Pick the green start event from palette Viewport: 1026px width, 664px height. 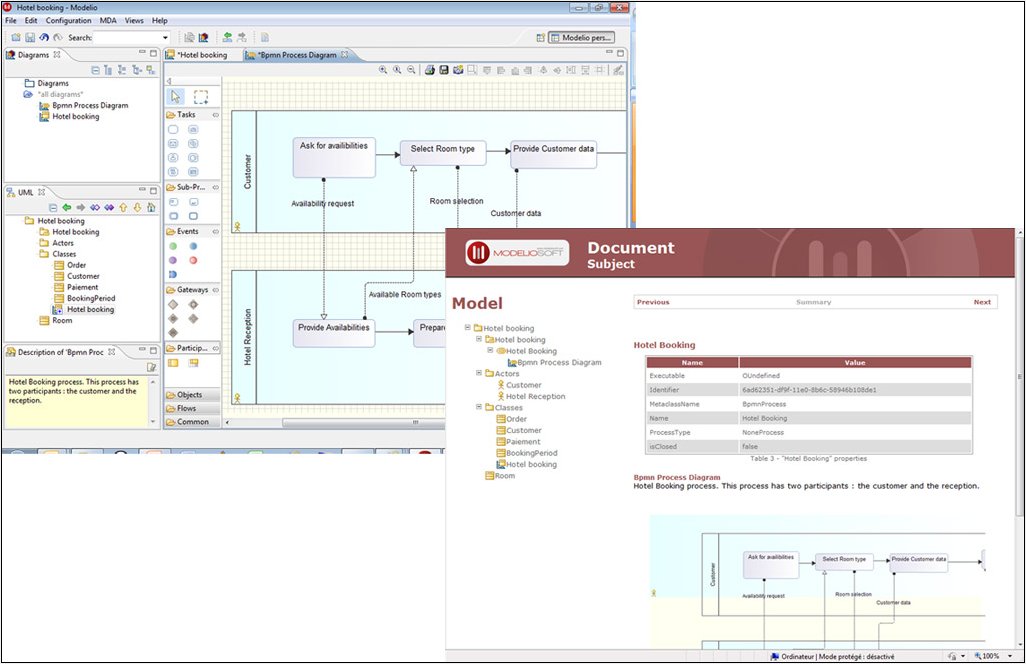pos(173,246)
